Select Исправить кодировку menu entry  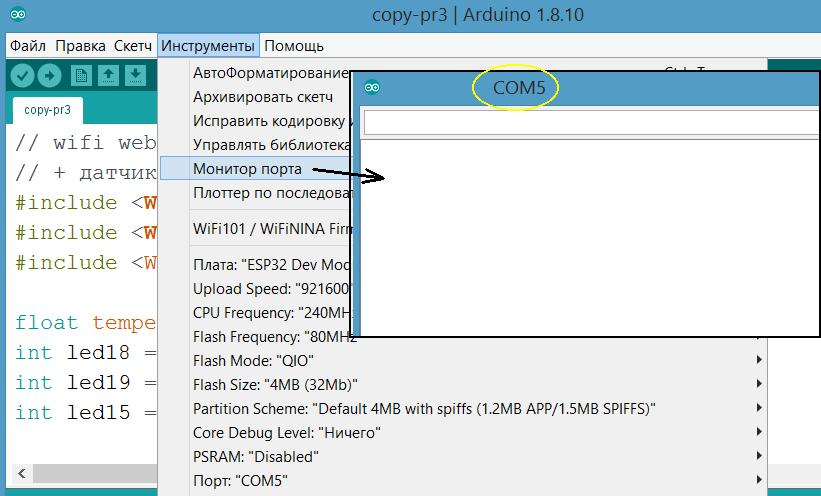point(269,121)
